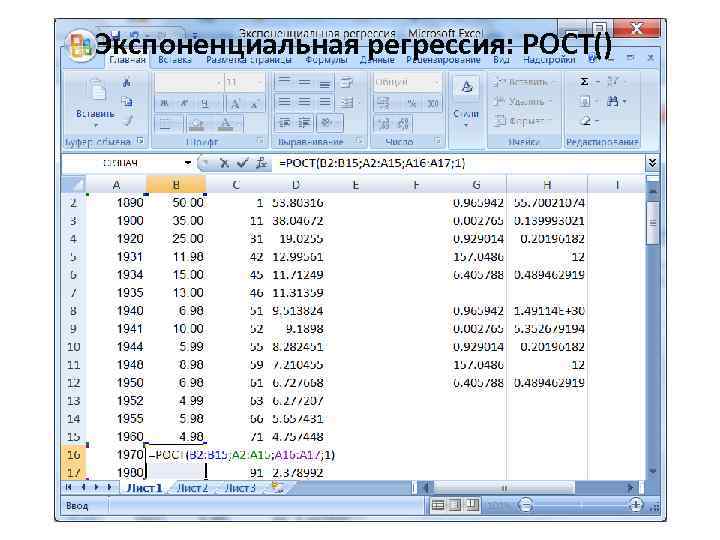This screenshot has height=540, width=720.
Task: Click the cancel (X) formula entry button
Action: pos(224,163)
